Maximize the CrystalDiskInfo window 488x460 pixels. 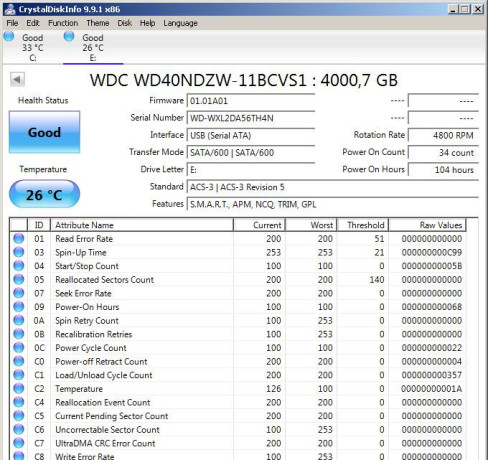pyautogui.click(x=465, y=9)
